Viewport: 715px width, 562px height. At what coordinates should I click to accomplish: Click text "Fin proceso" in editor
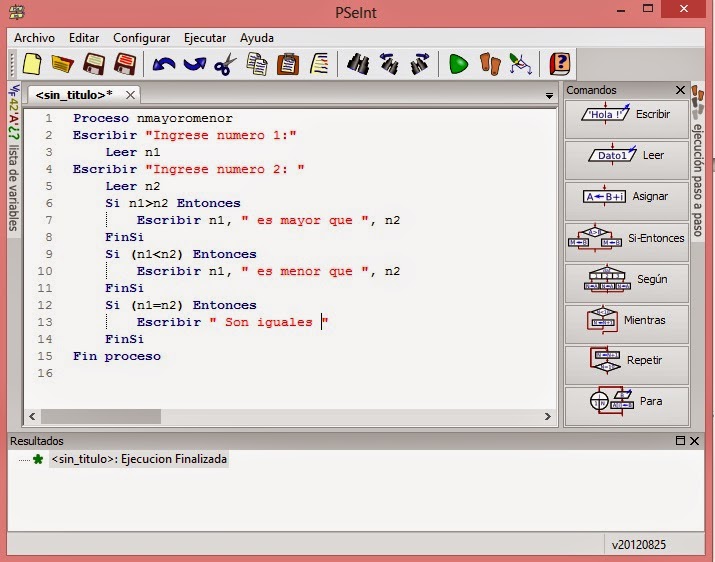pos(117,356)
